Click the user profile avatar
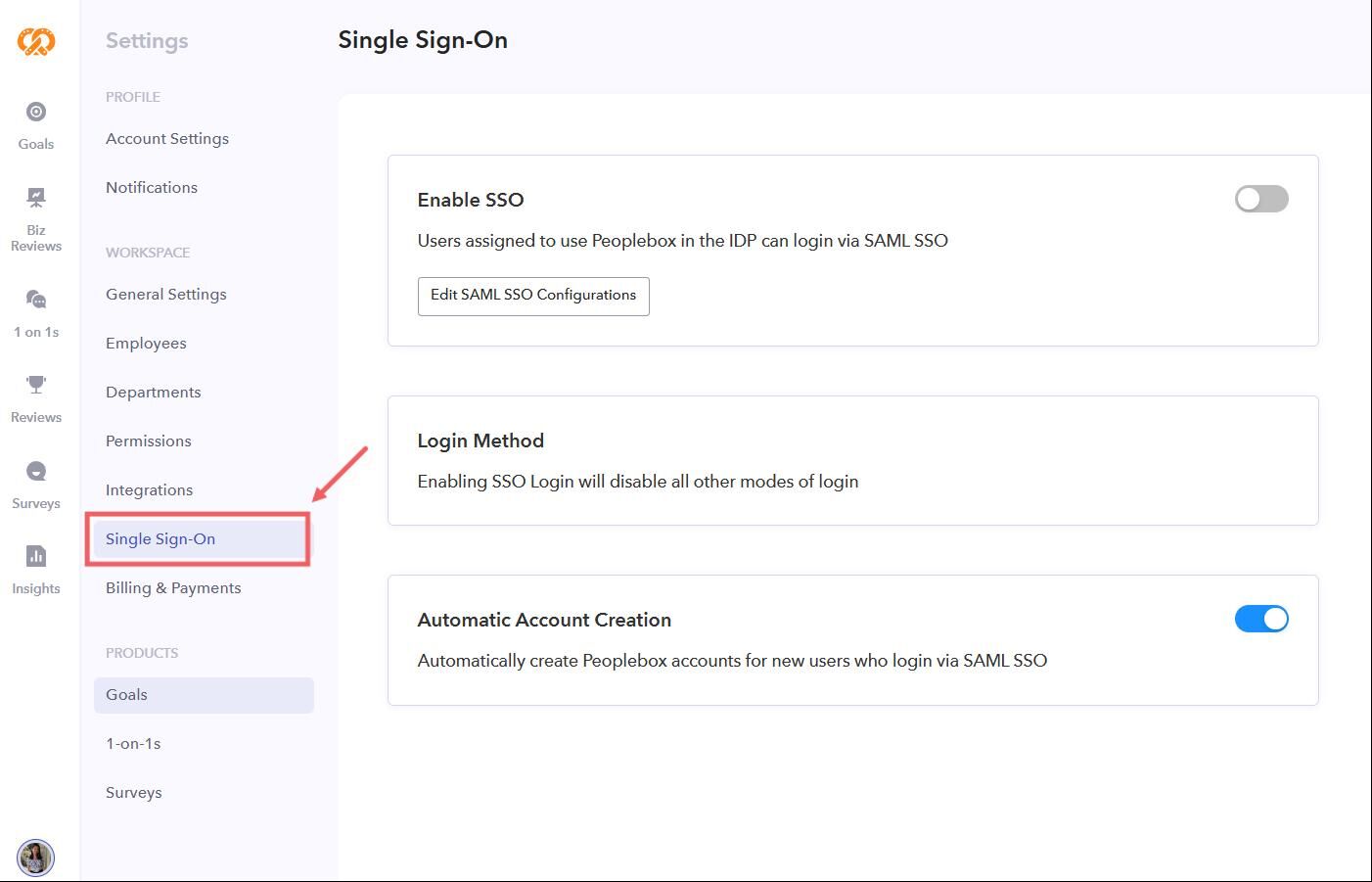This screenshot has width=1372, height=882. click(36, 858)
